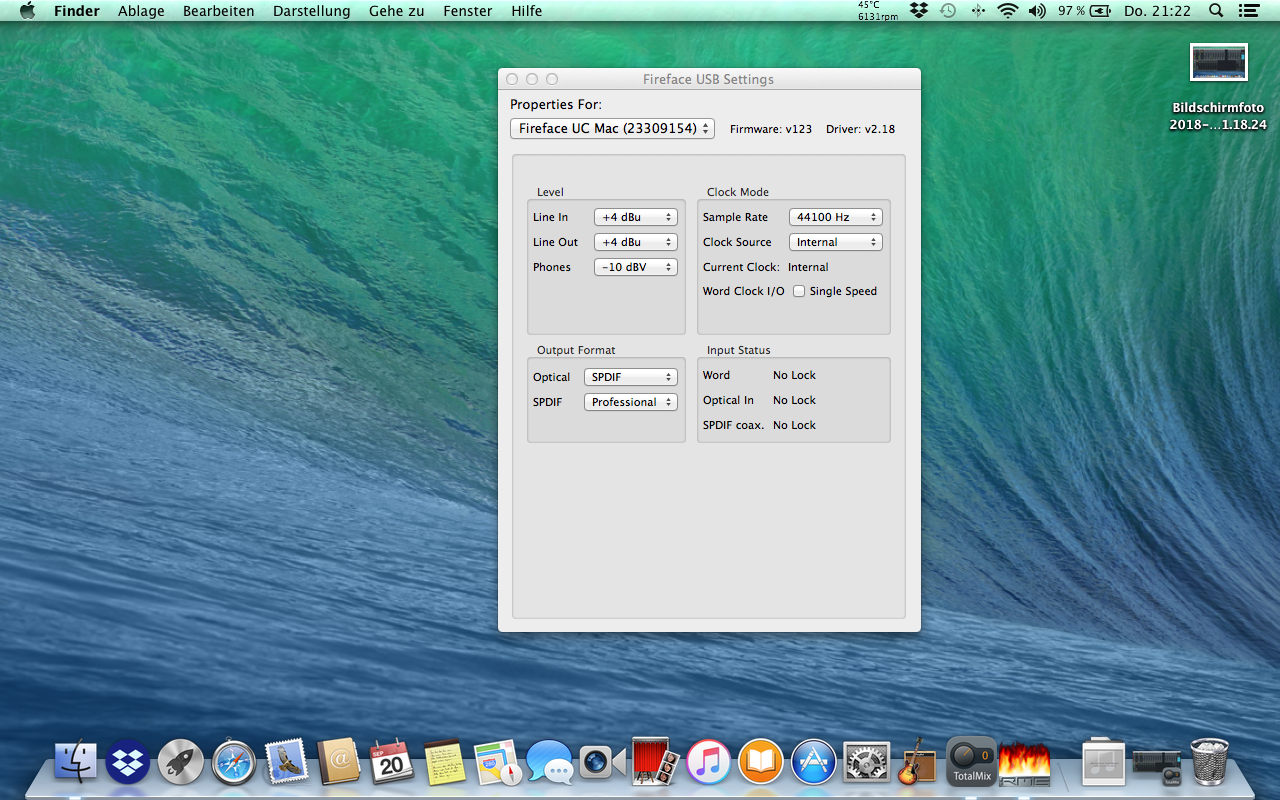
Task: Click battery status 97 % indicator
Action: click(x=1085, y=11)
